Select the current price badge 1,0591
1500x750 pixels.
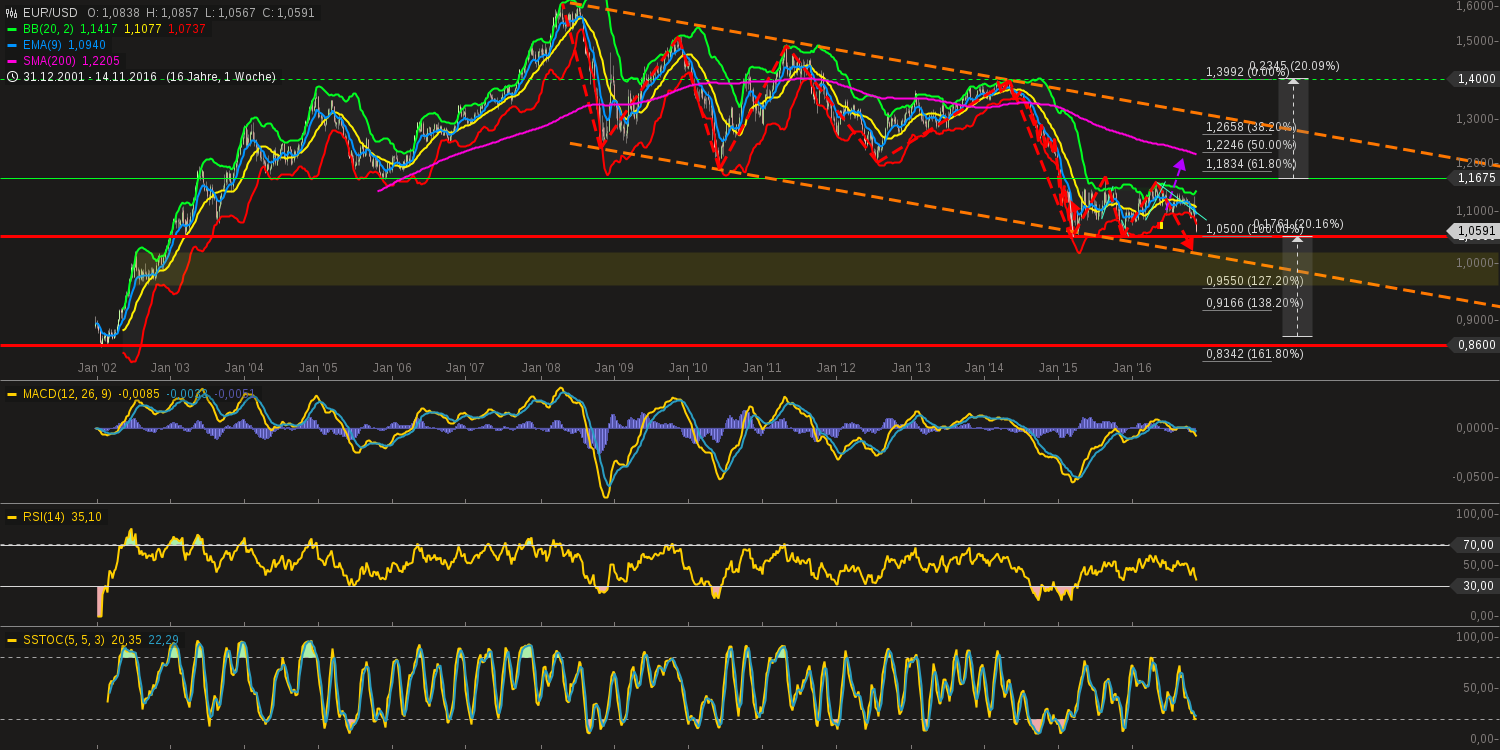click(x=1475, y=231)
